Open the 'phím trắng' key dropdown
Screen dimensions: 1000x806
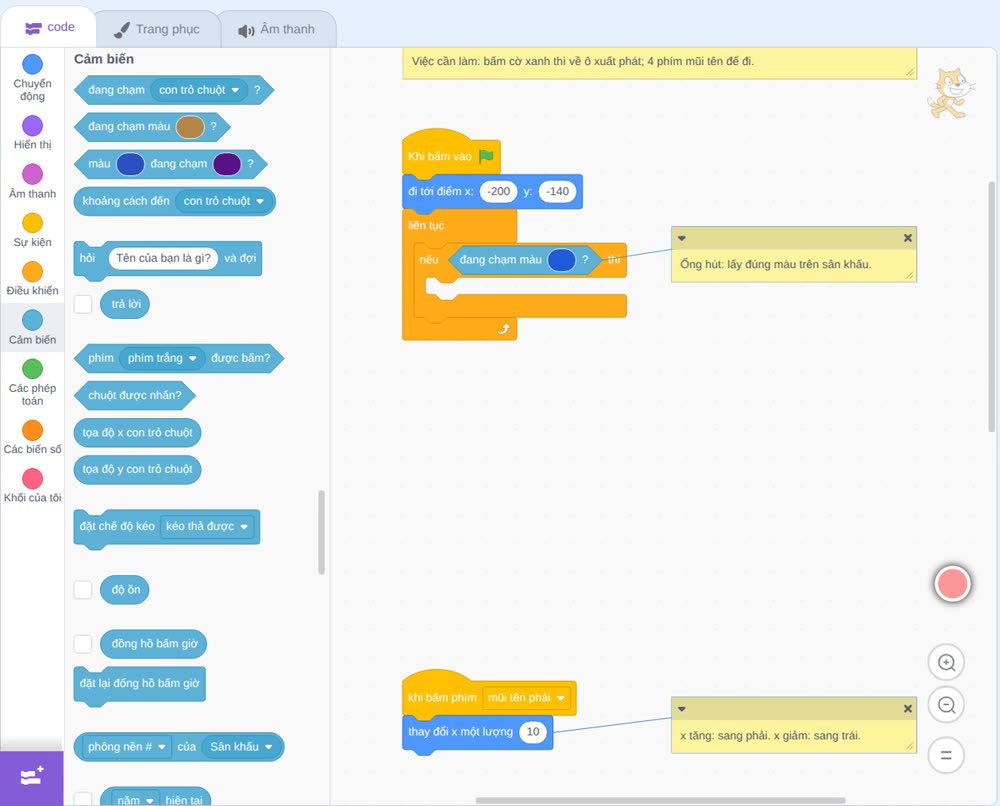pyautogui.click(x=162, y=358)
